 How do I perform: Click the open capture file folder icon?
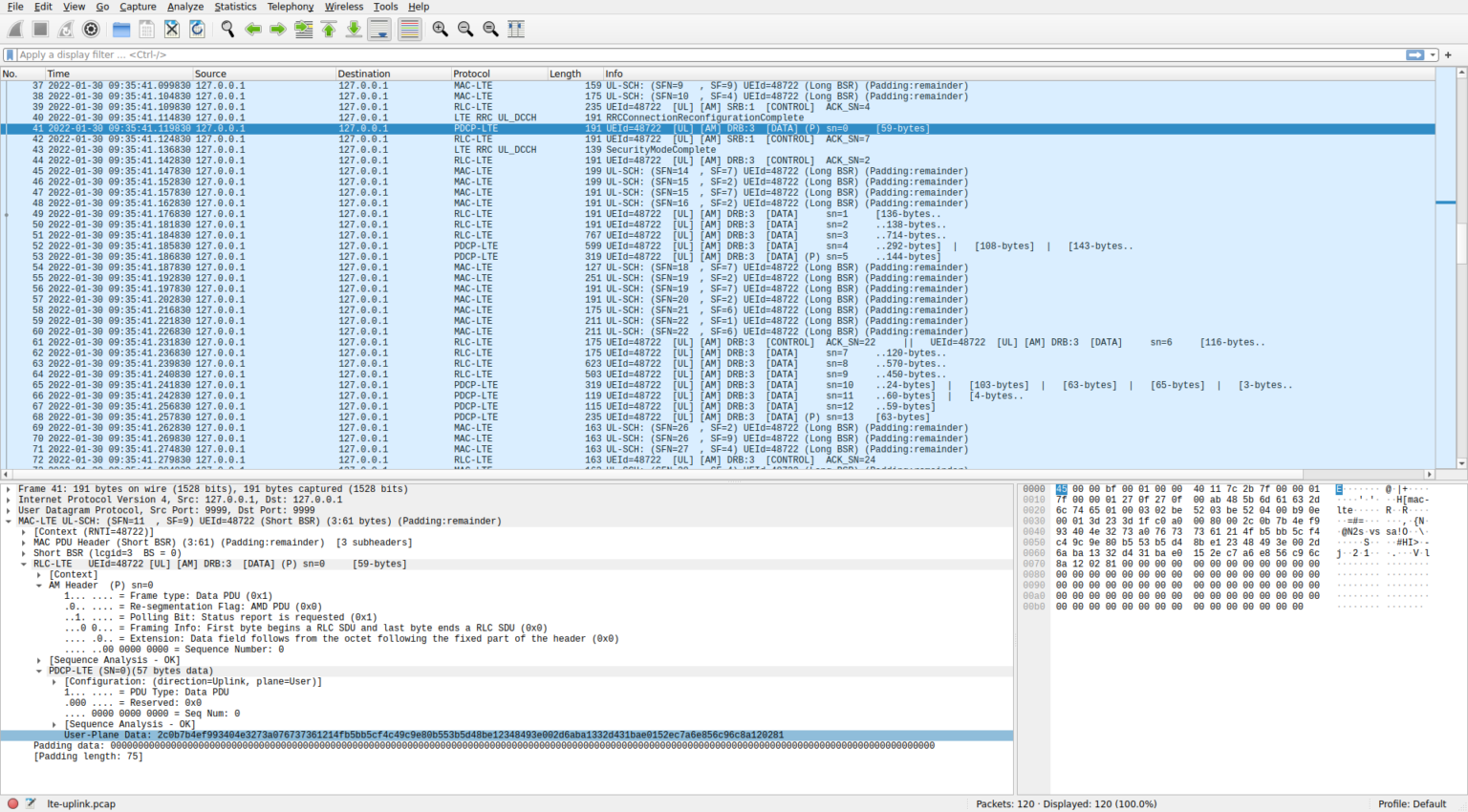click(121, 30)
